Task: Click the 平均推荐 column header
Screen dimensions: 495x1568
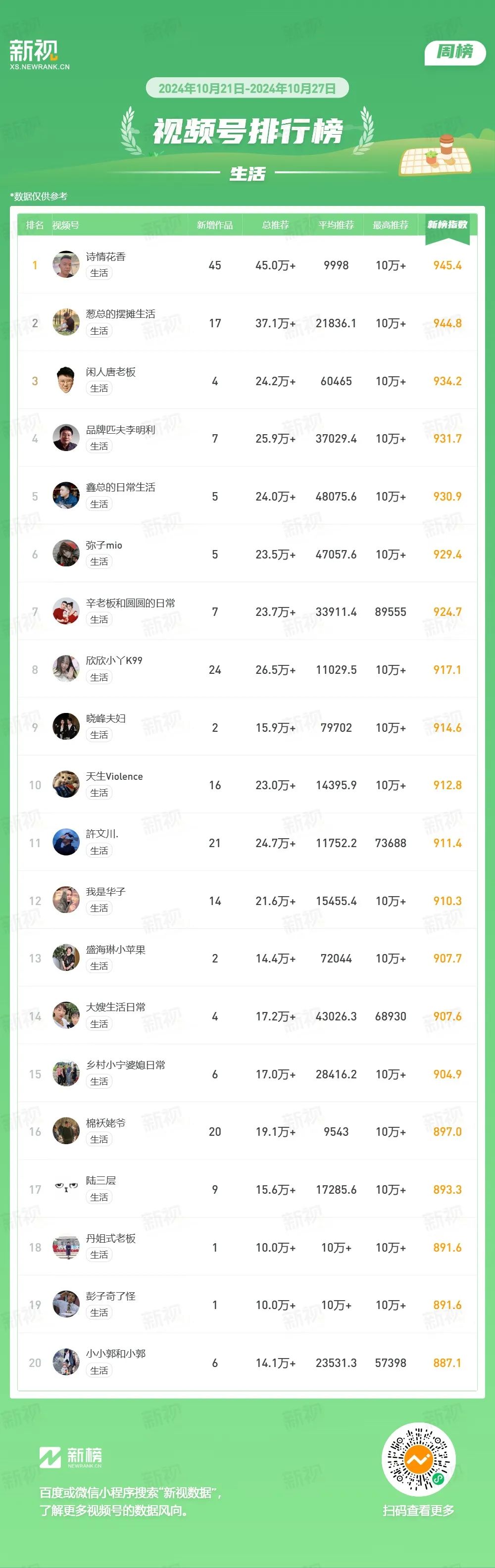Action: coord(336,225)
